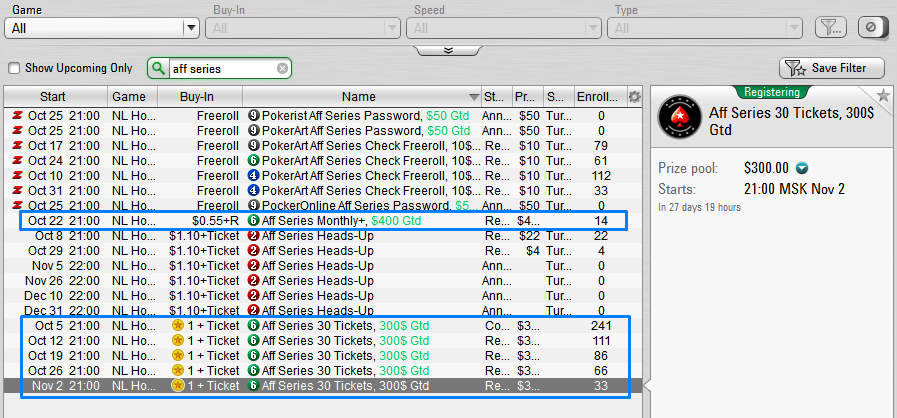Open column settings gear icon
Screen dimensions: 897x418
click(634, 97)
